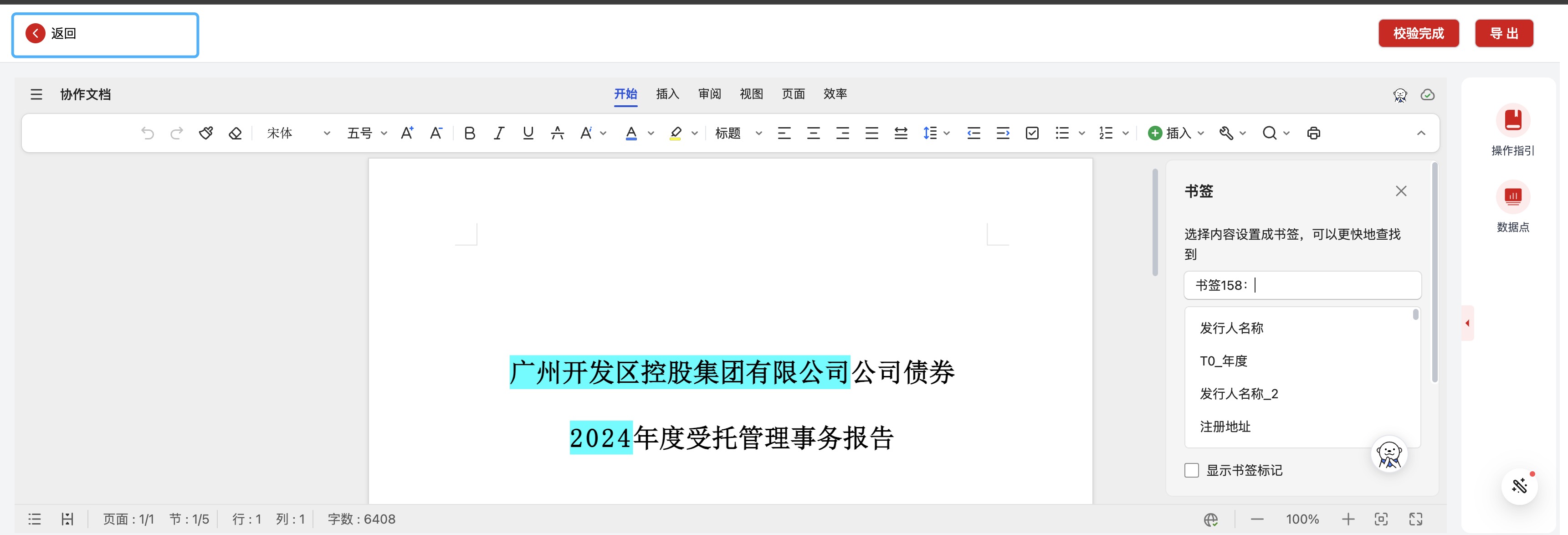
Task: Open the 视图 tab
Action: tap(751, 94)
